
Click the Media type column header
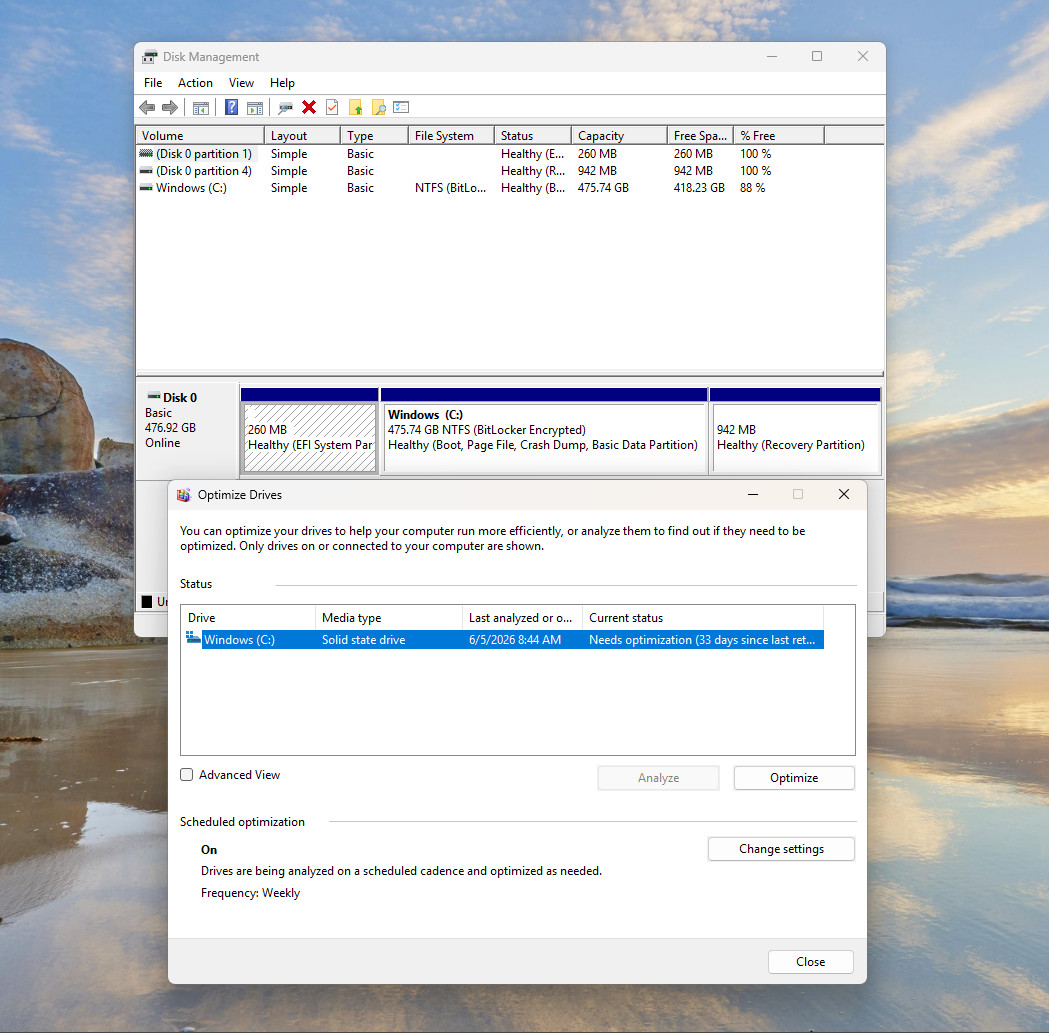coord(389,618)
